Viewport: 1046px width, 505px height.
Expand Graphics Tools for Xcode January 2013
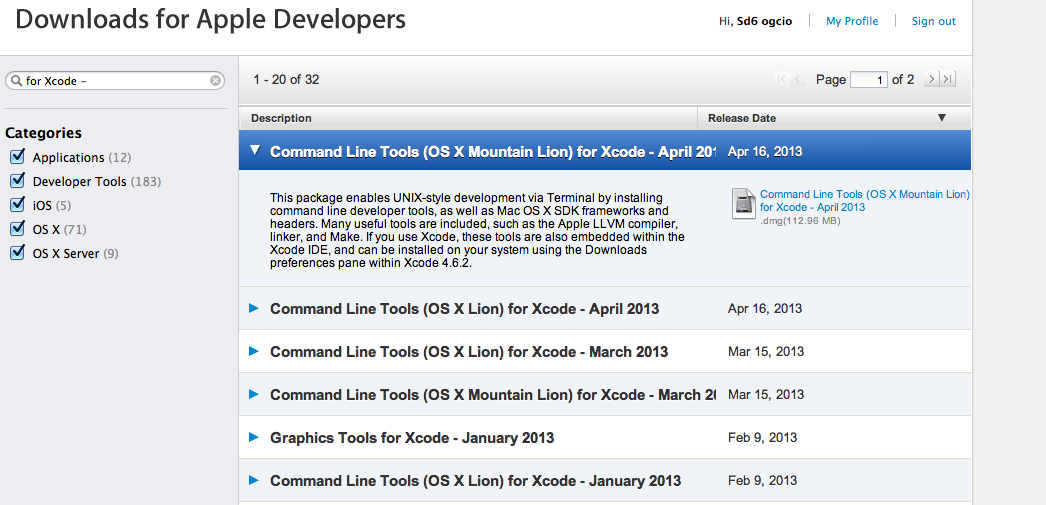(x=254, y=437)
